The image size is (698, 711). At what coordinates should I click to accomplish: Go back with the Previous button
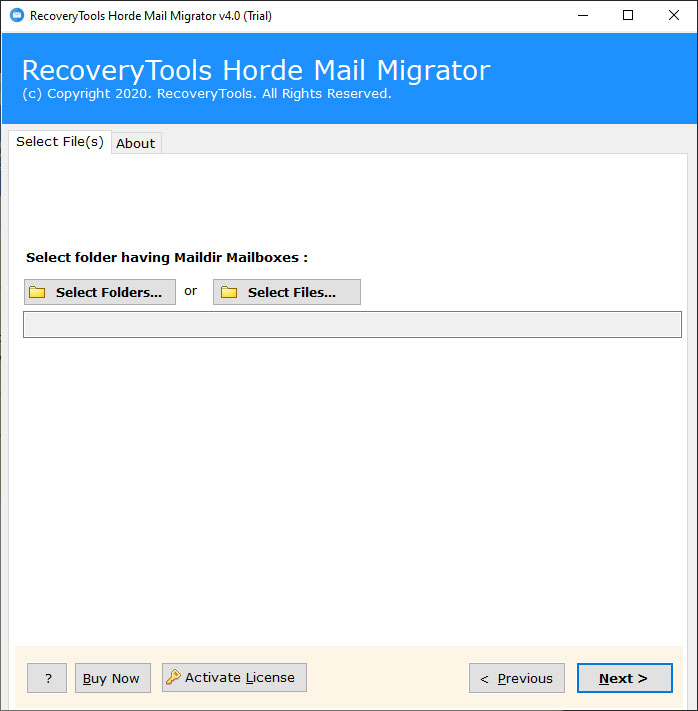(517, 678)
